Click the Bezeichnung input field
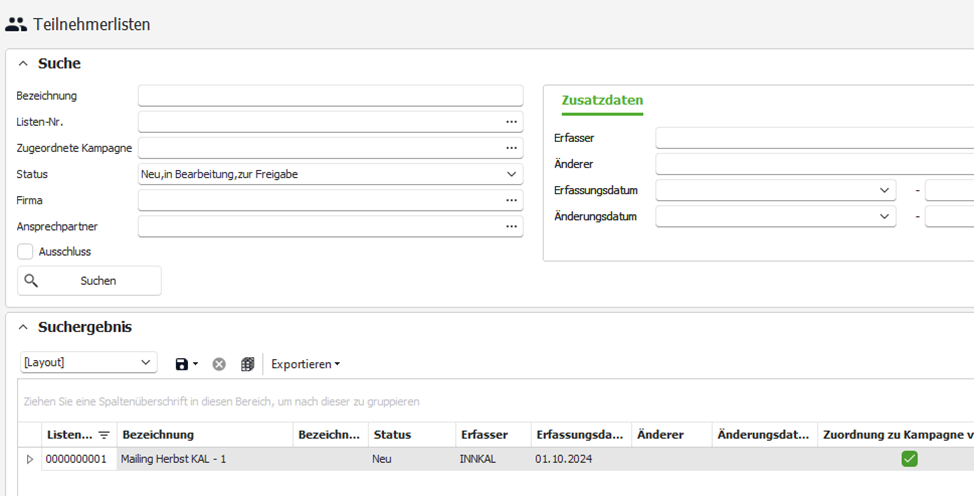This screenshot has height=496, width=974. 330,96
